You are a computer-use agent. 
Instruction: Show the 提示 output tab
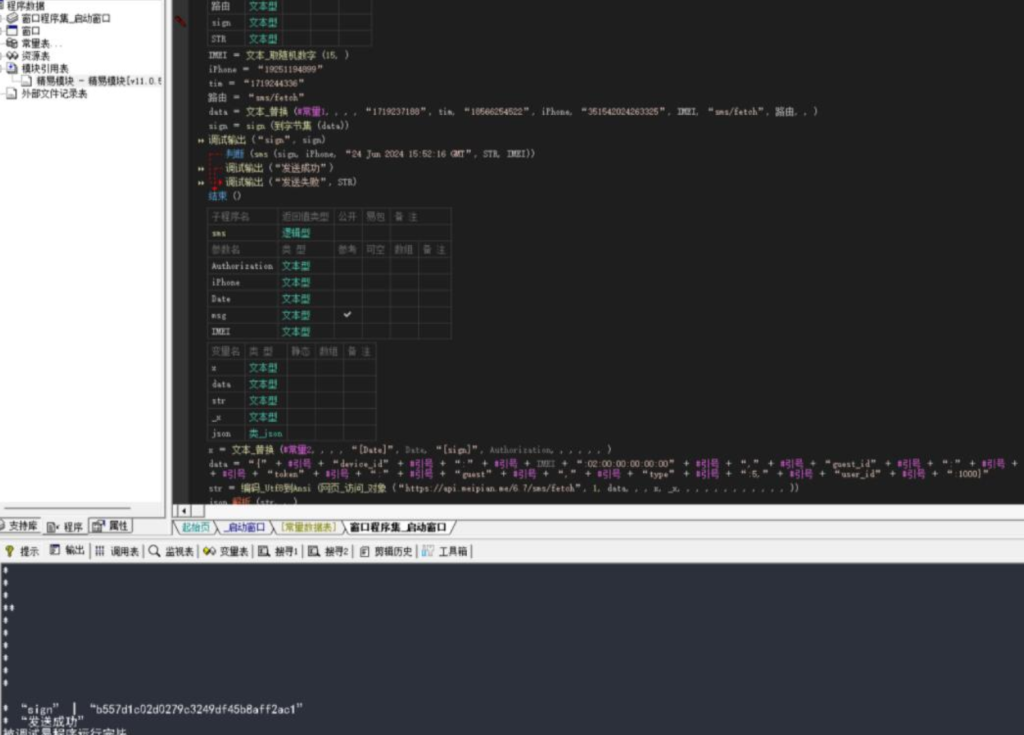tap(22, 551)
